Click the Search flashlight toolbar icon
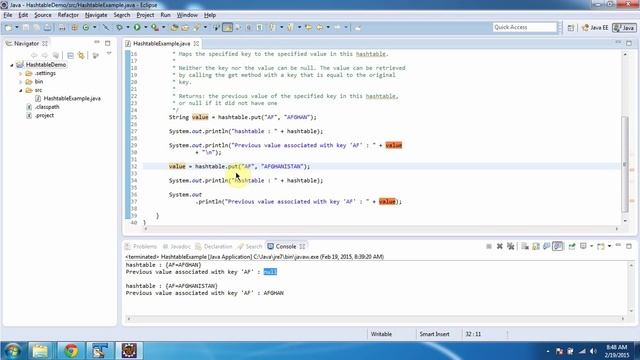Screen dimensions: 640x360 pyautogui.click(x=197, y=28)
